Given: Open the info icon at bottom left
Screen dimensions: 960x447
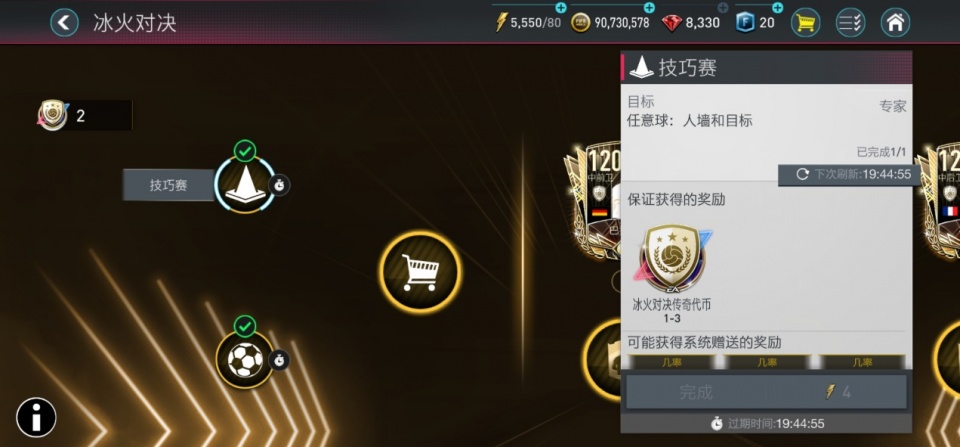Looking at the screenshot, I should (x=36, y=418).
